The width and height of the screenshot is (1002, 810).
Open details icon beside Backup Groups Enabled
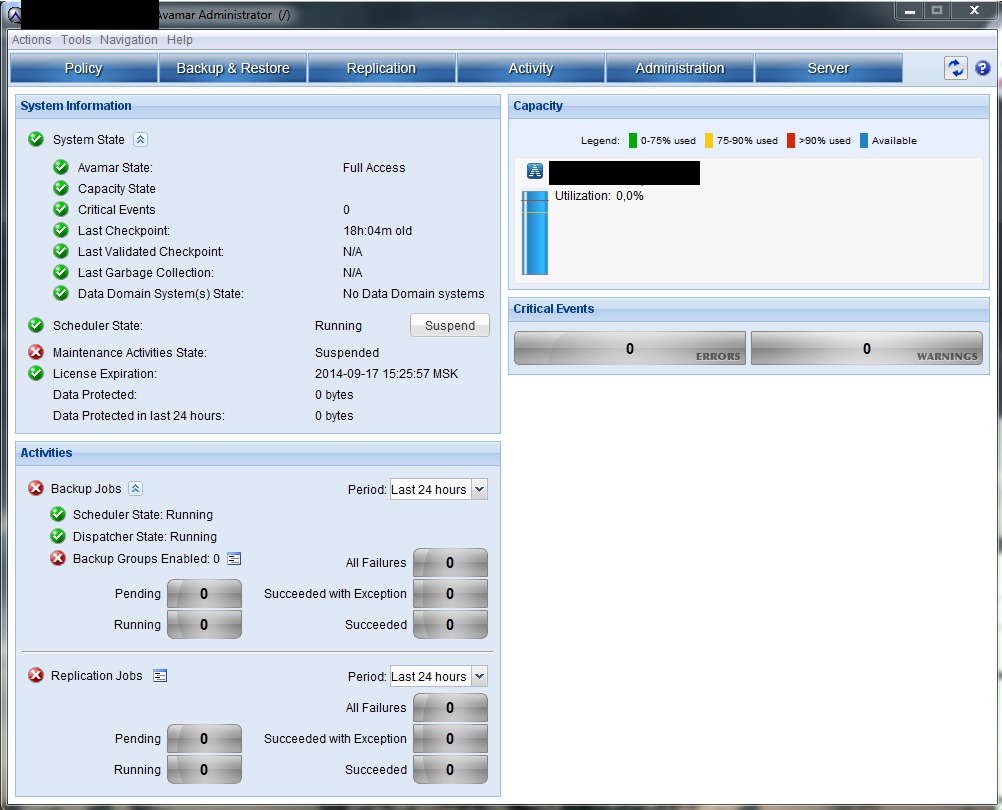[x=235, y=559]
